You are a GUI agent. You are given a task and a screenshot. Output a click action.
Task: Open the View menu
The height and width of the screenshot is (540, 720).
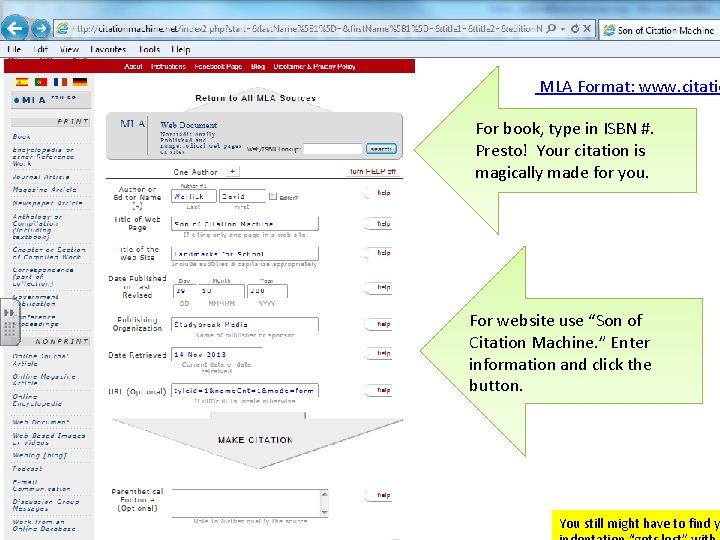69,49
